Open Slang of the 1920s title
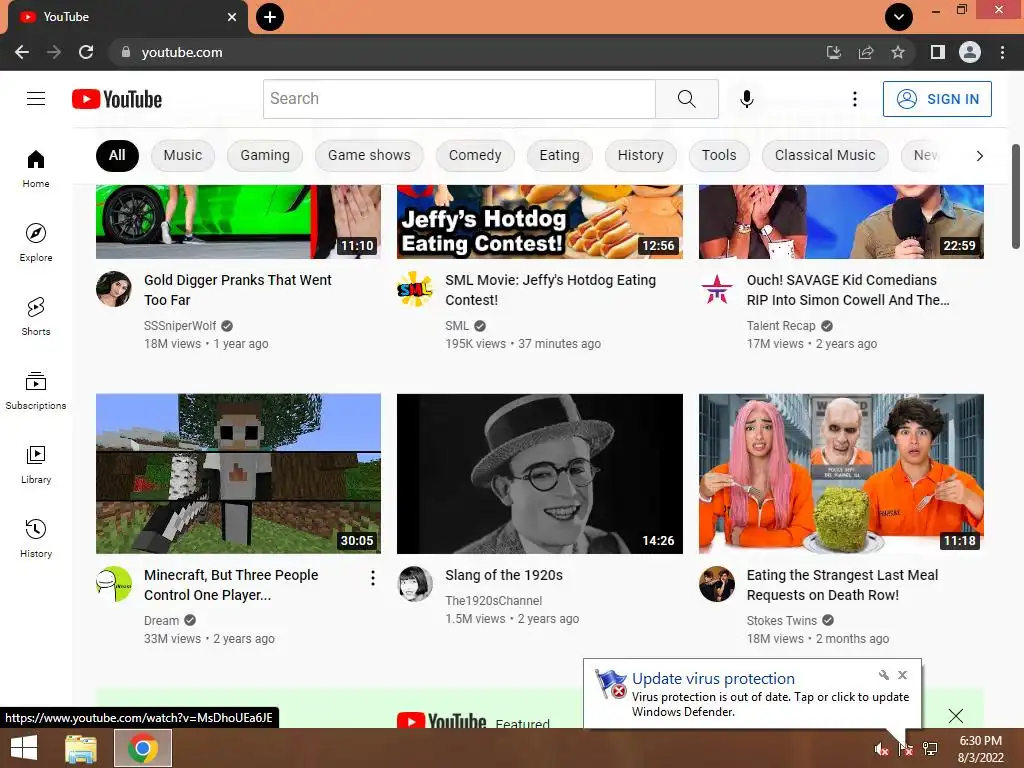The width and height of the screenshot is (1024, 768). coord(504,575)
